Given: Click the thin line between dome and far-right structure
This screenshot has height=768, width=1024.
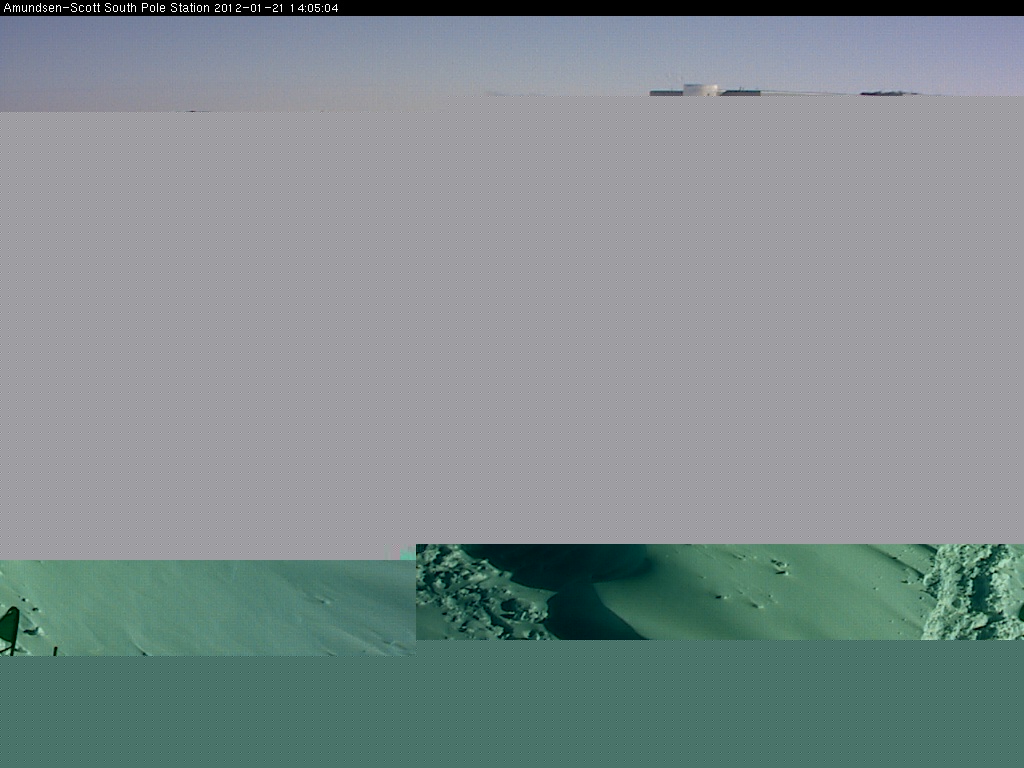Looking at the screenshot, I should [x=810, y=93].
